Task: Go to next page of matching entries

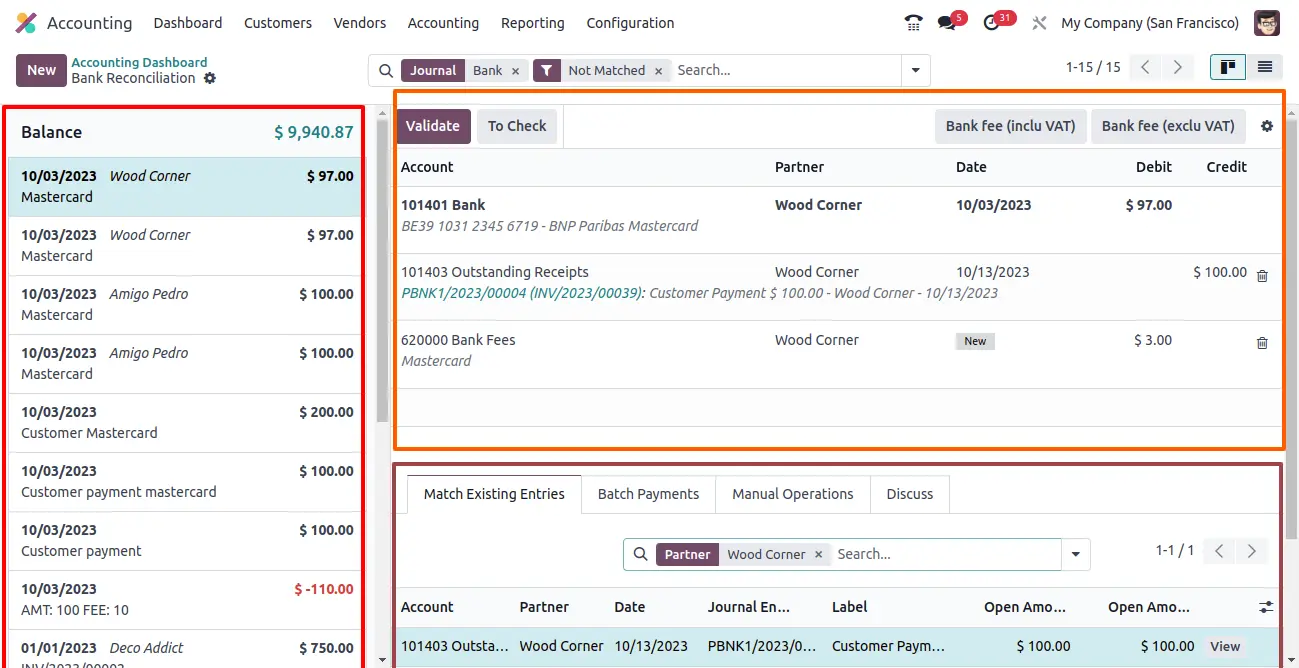Action: [1251, 551]
